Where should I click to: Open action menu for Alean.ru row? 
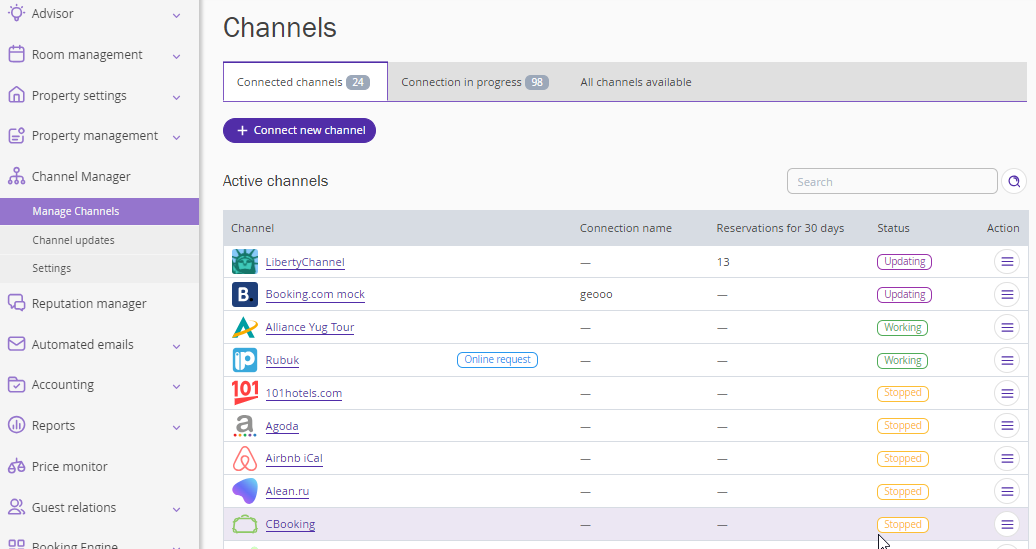pyautogui.click(x=1007, y=492)
